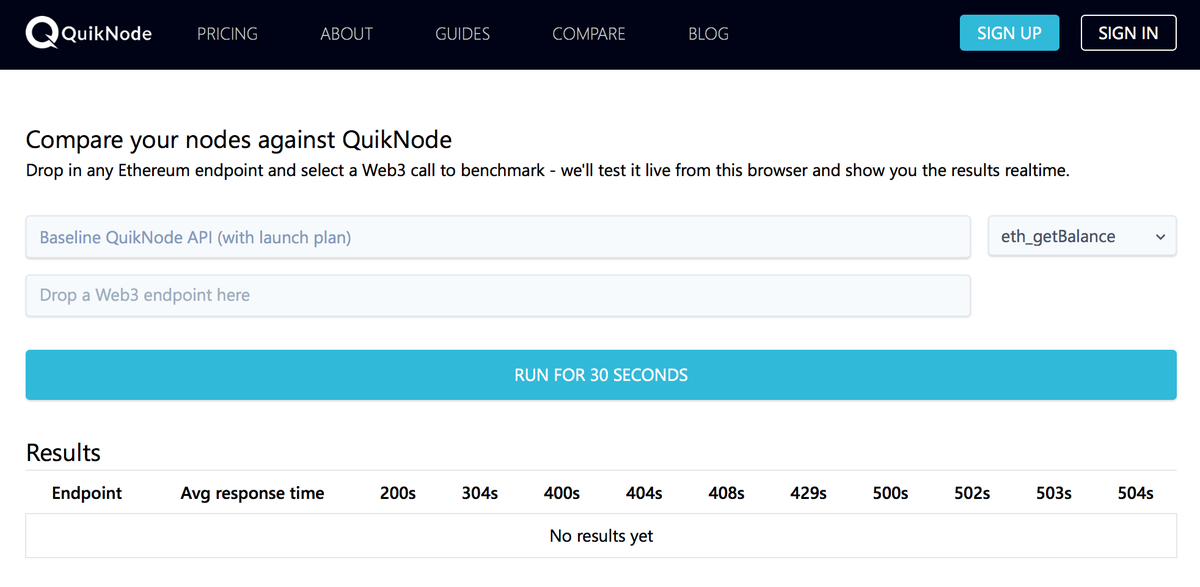1200x587 pixels.
Task: Click the Baseline QuikNode API input field
Action: pyautogui.click(x=498, y=236)
